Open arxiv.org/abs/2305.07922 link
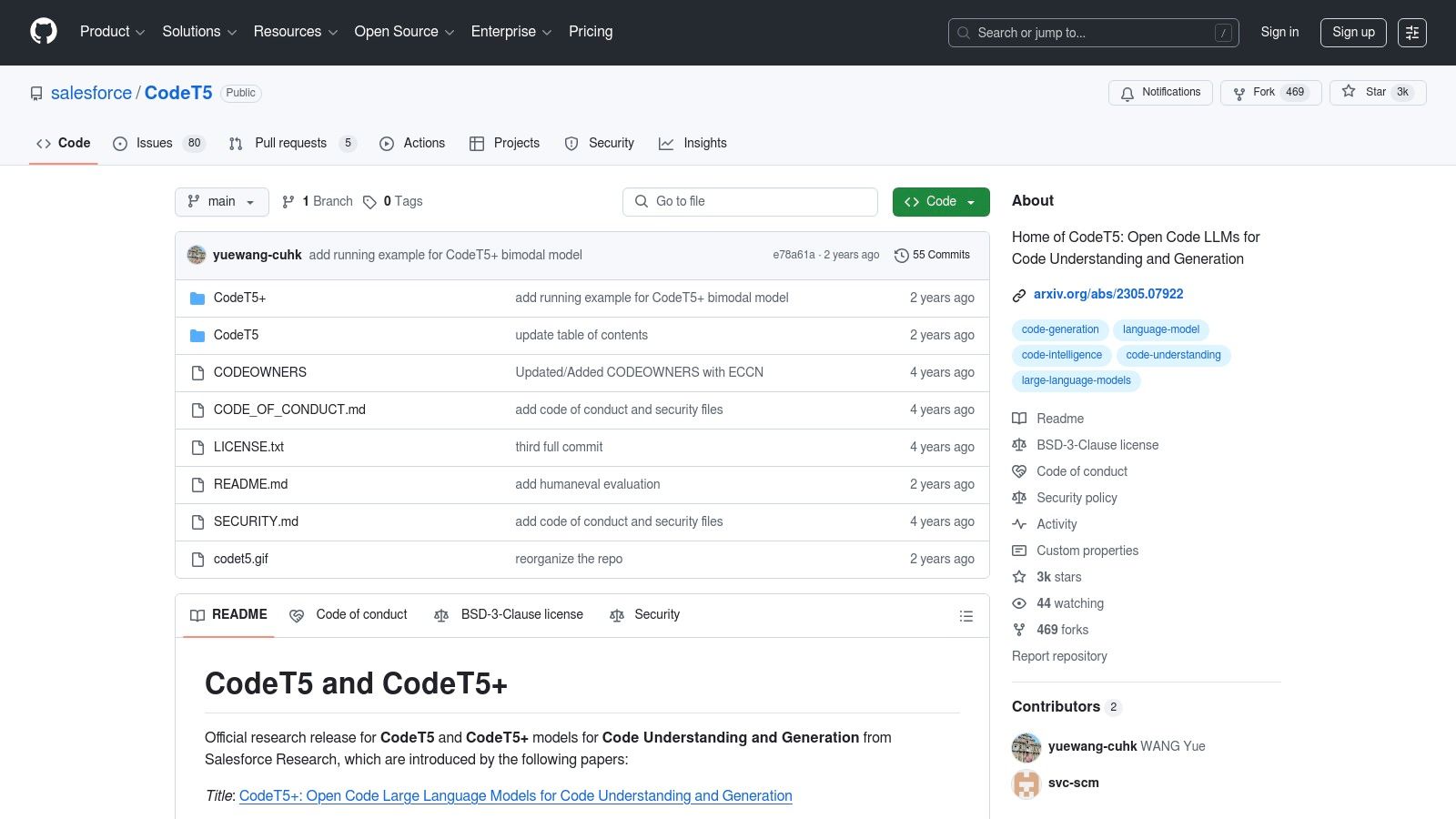This screenshot has width=1456, height=819. click(x=1108, y=295)
